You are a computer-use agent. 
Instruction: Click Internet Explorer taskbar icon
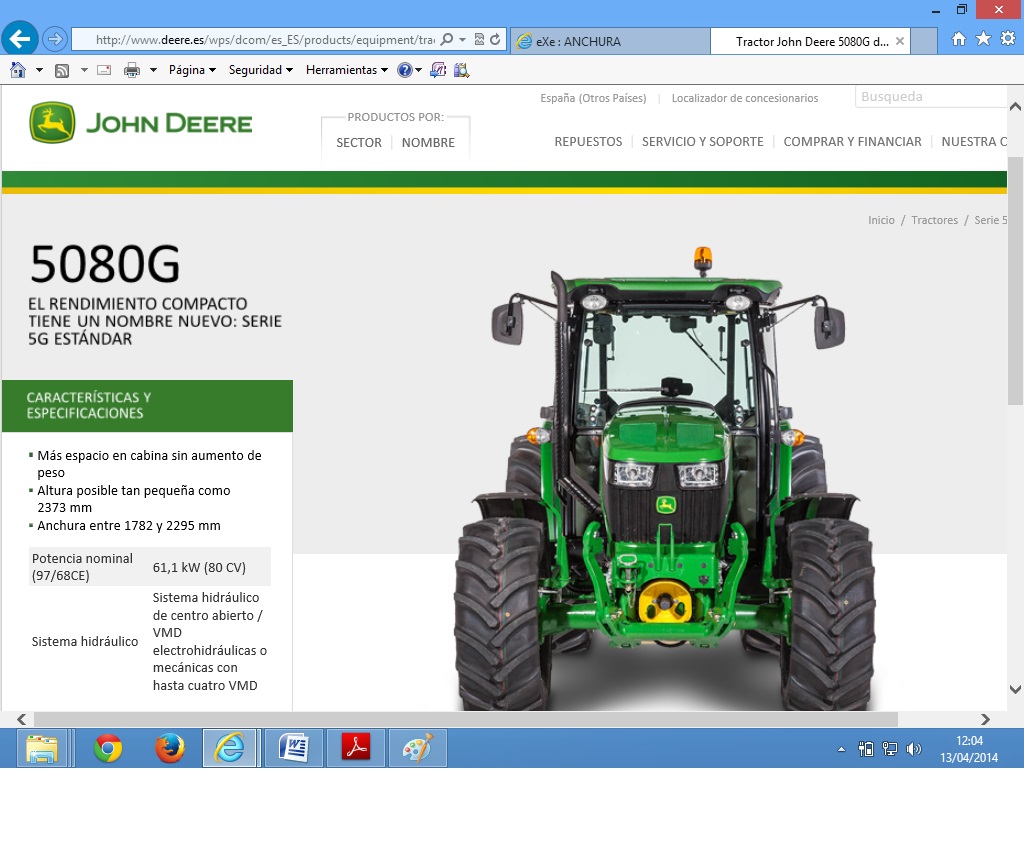coord(230,748)
